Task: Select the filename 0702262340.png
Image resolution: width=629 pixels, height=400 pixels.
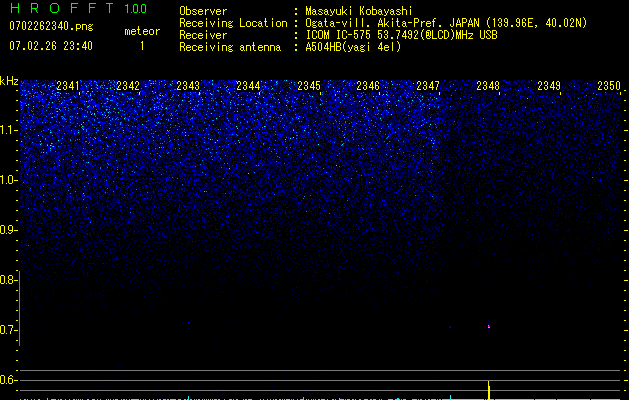Action: pos(51,26)
